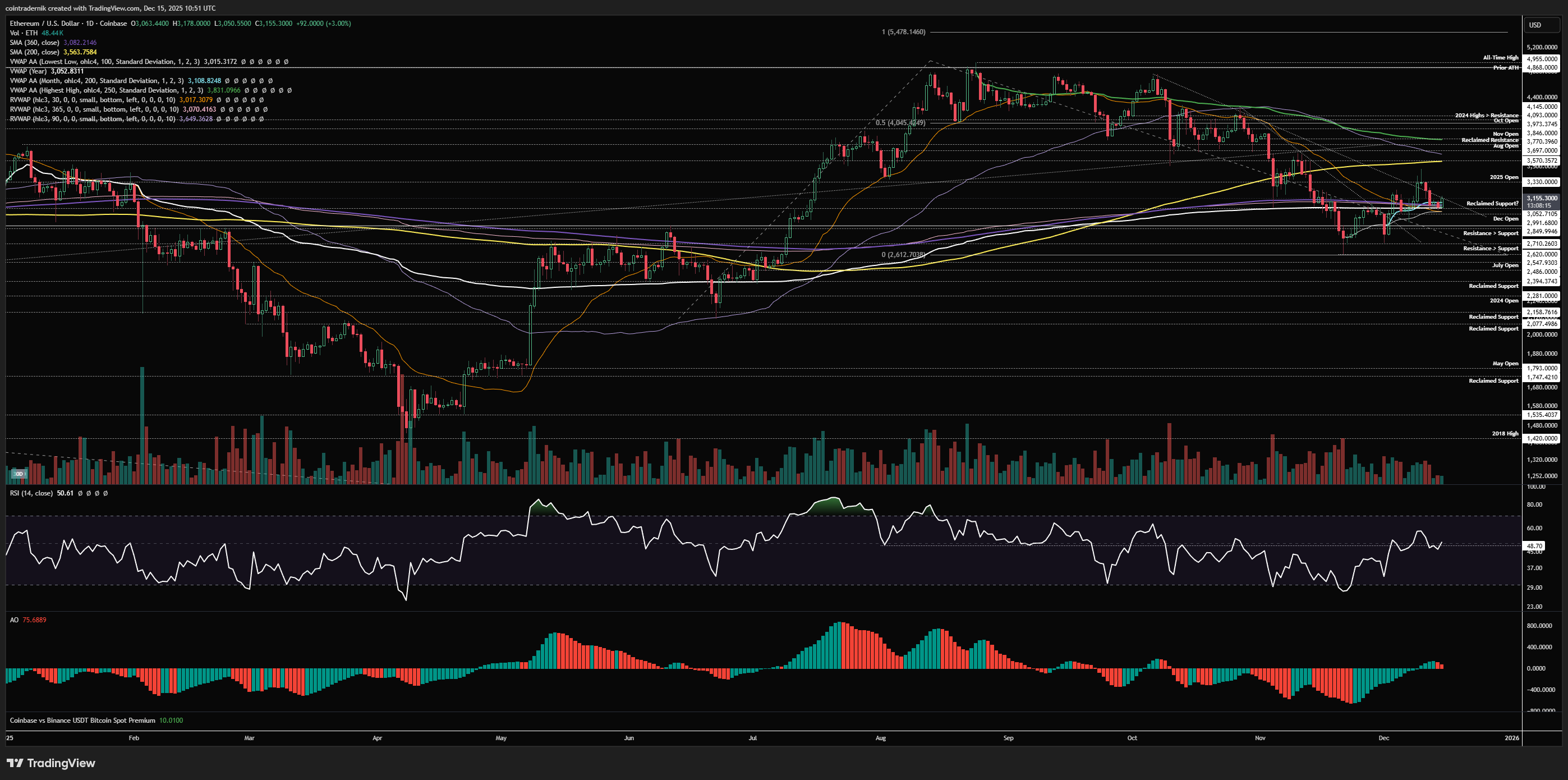Click the 2018 High level label

tap(1505, 434)
